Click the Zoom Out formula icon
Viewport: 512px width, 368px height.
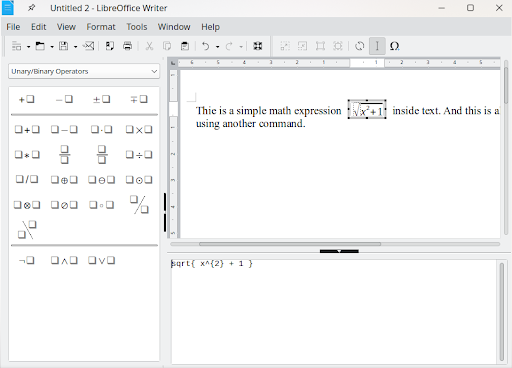click(302, 46)
